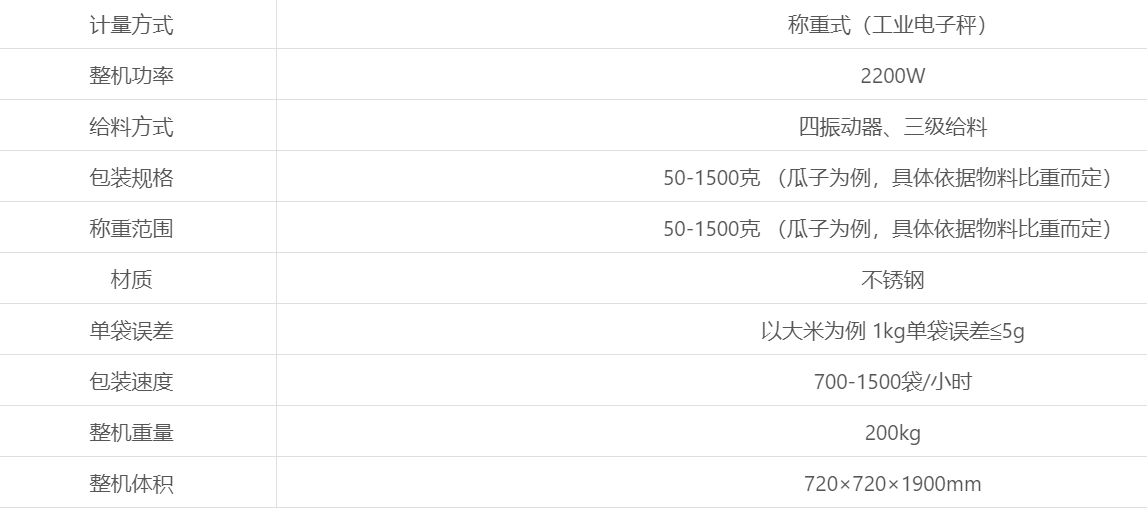1147x522 pixels.
Task: Select the 四振动器、三级给料 text
Action: (892, 126)
